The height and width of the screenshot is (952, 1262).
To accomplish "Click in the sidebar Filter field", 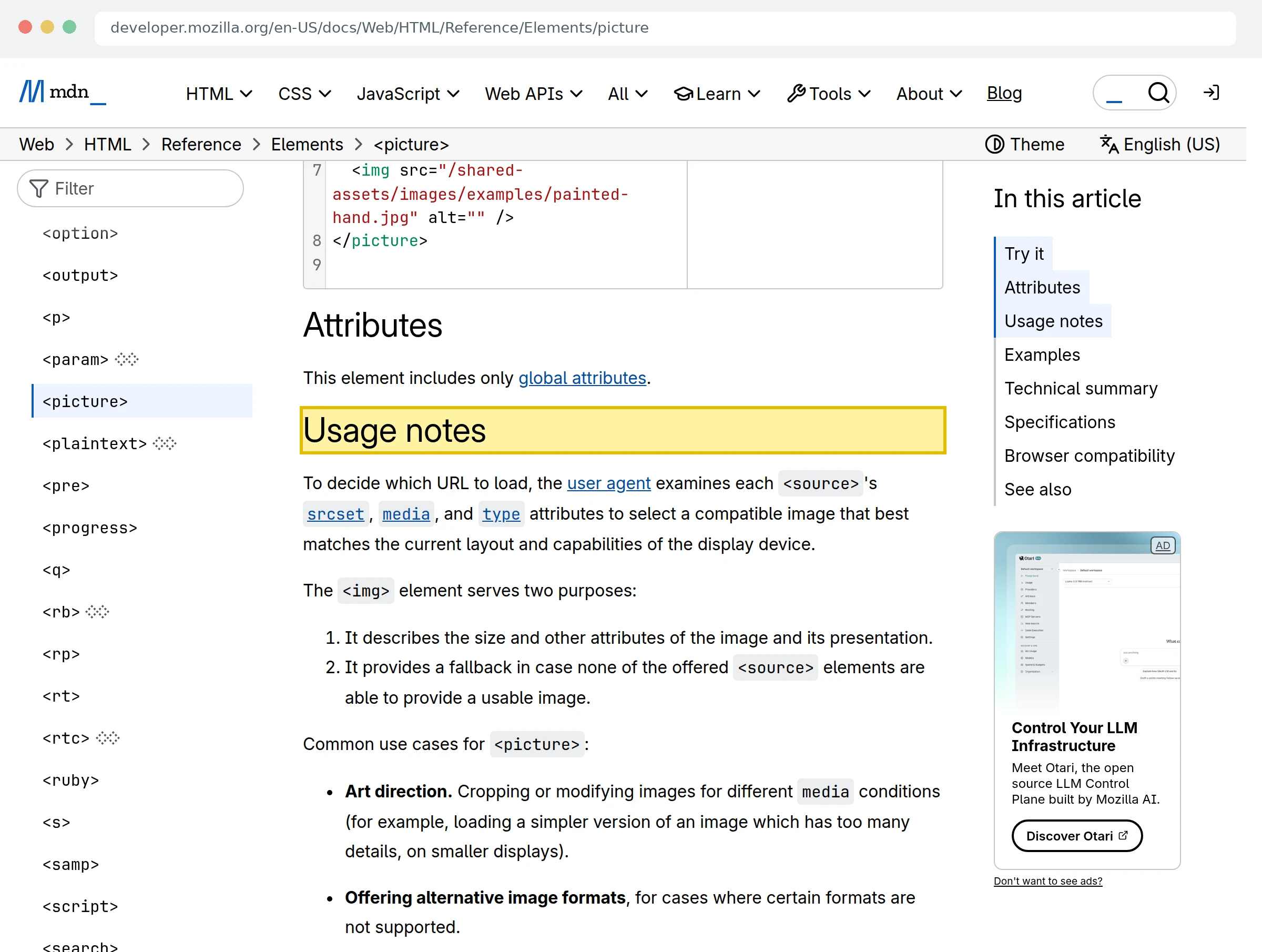I will coord(130,188).
